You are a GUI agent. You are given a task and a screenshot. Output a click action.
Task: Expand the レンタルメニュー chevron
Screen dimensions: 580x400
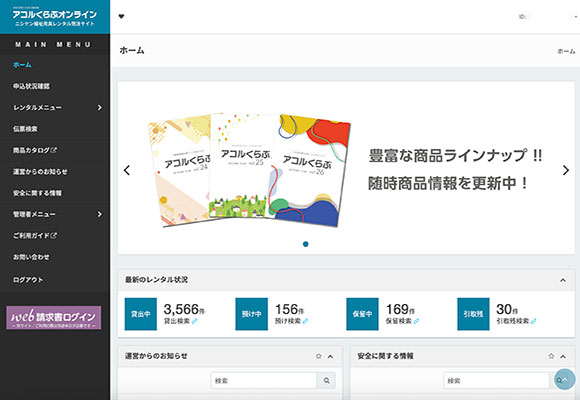click(x=100, y=107)
